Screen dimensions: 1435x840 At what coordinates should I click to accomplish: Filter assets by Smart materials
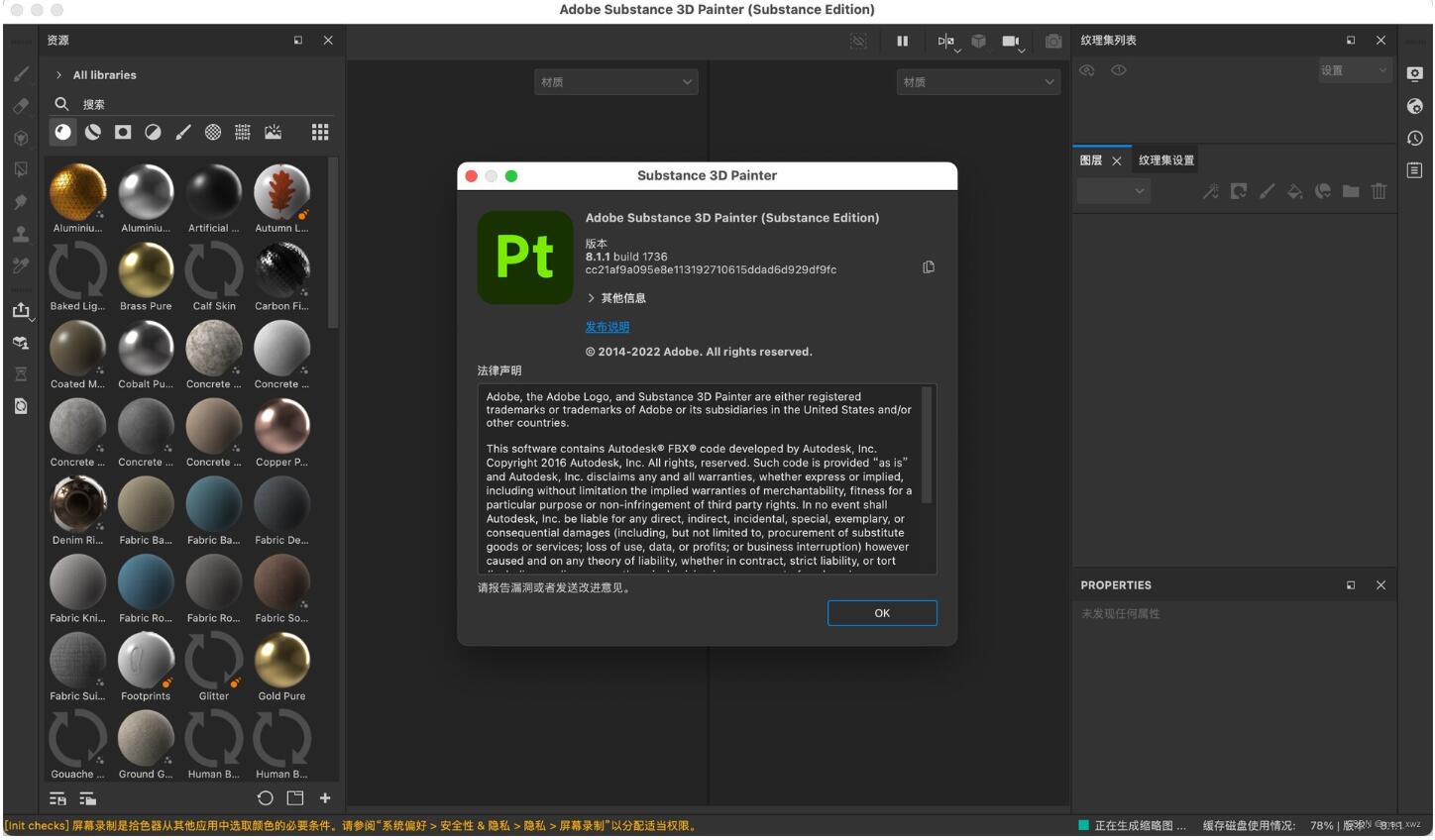[93, 132]
